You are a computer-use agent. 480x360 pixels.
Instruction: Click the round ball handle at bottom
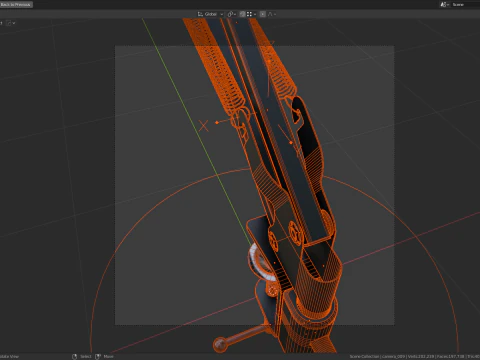click(x=220, y=344)
